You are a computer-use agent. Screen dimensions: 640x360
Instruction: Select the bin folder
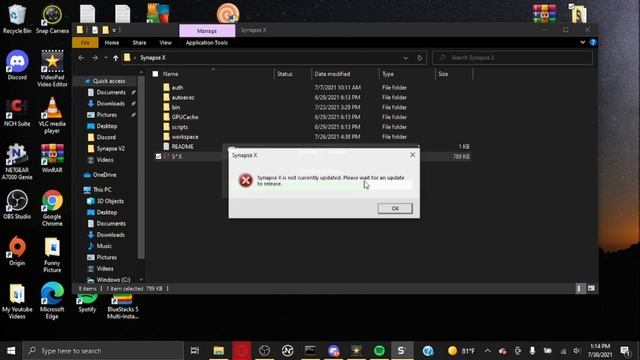click(x=176, y=107)
